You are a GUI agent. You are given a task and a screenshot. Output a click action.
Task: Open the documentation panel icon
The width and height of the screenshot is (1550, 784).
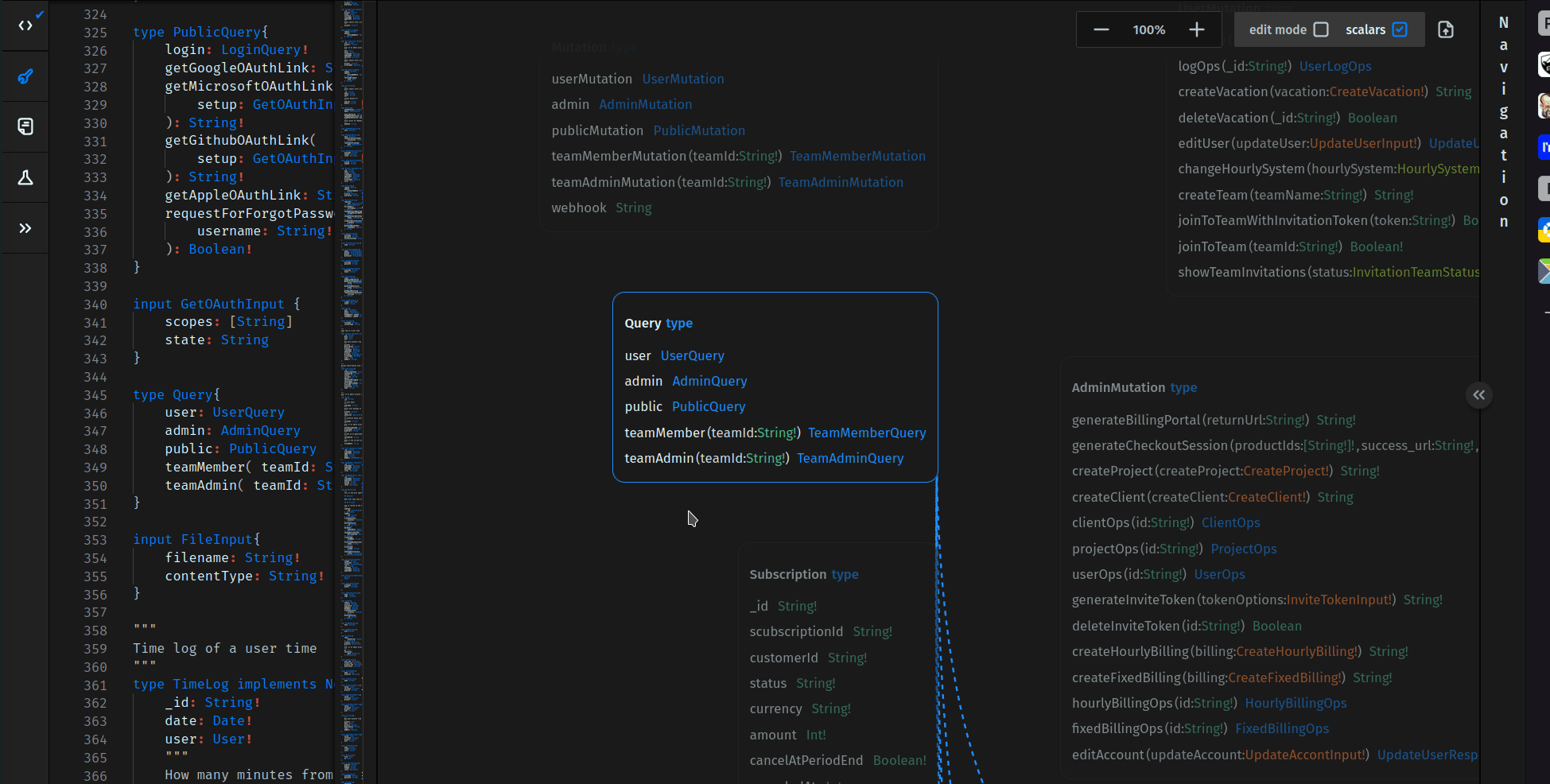point(25,126)
